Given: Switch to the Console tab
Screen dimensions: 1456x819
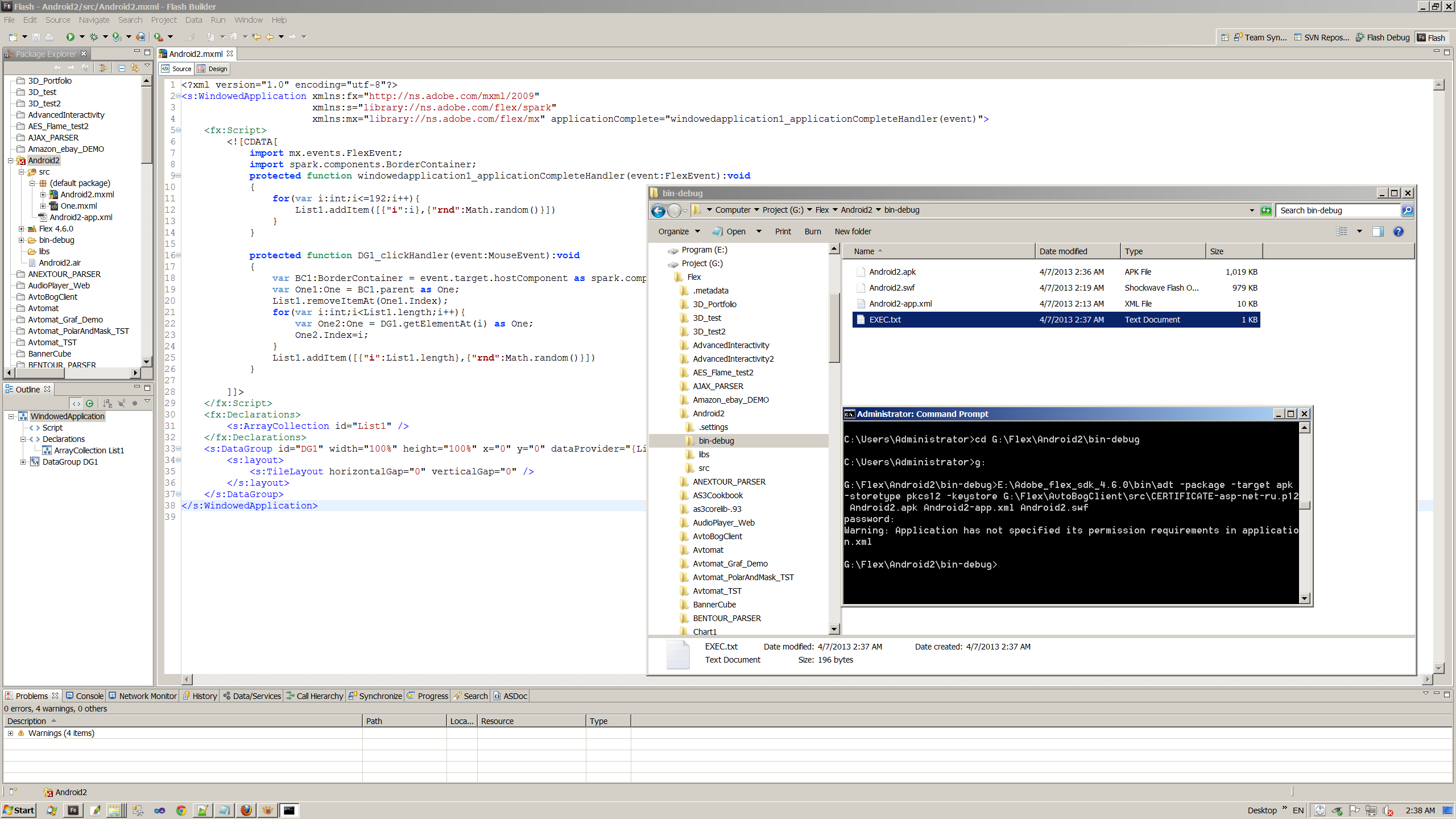Looking at the screenshot, I should pyautogui.click(x=85, y=696).
